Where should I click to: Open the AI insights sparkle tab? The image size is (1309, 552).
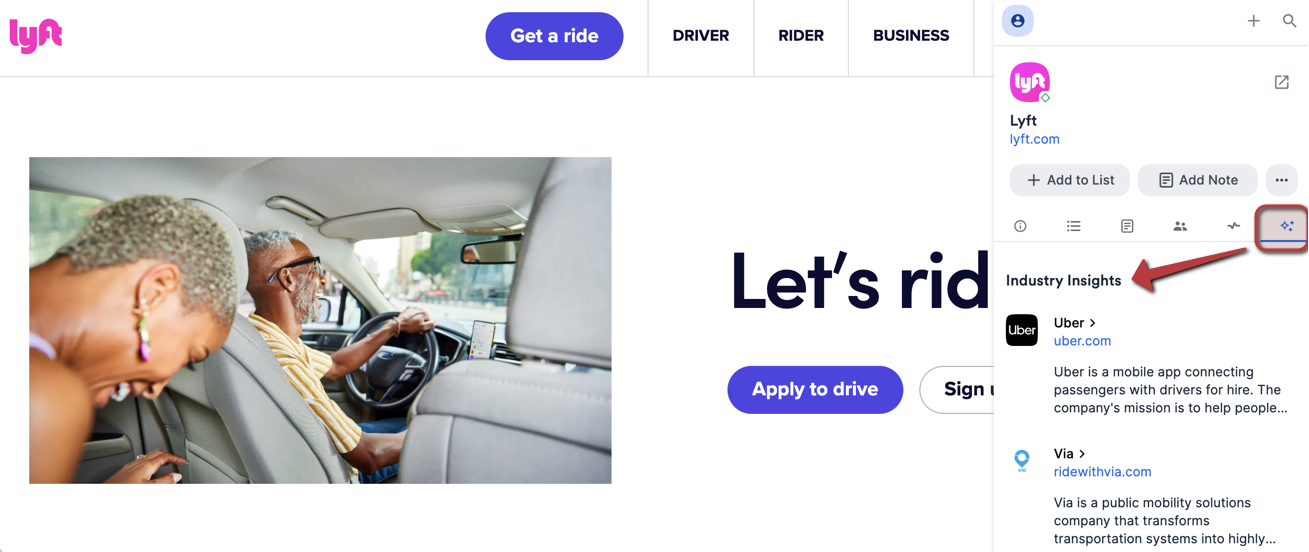click(1286, 226)
